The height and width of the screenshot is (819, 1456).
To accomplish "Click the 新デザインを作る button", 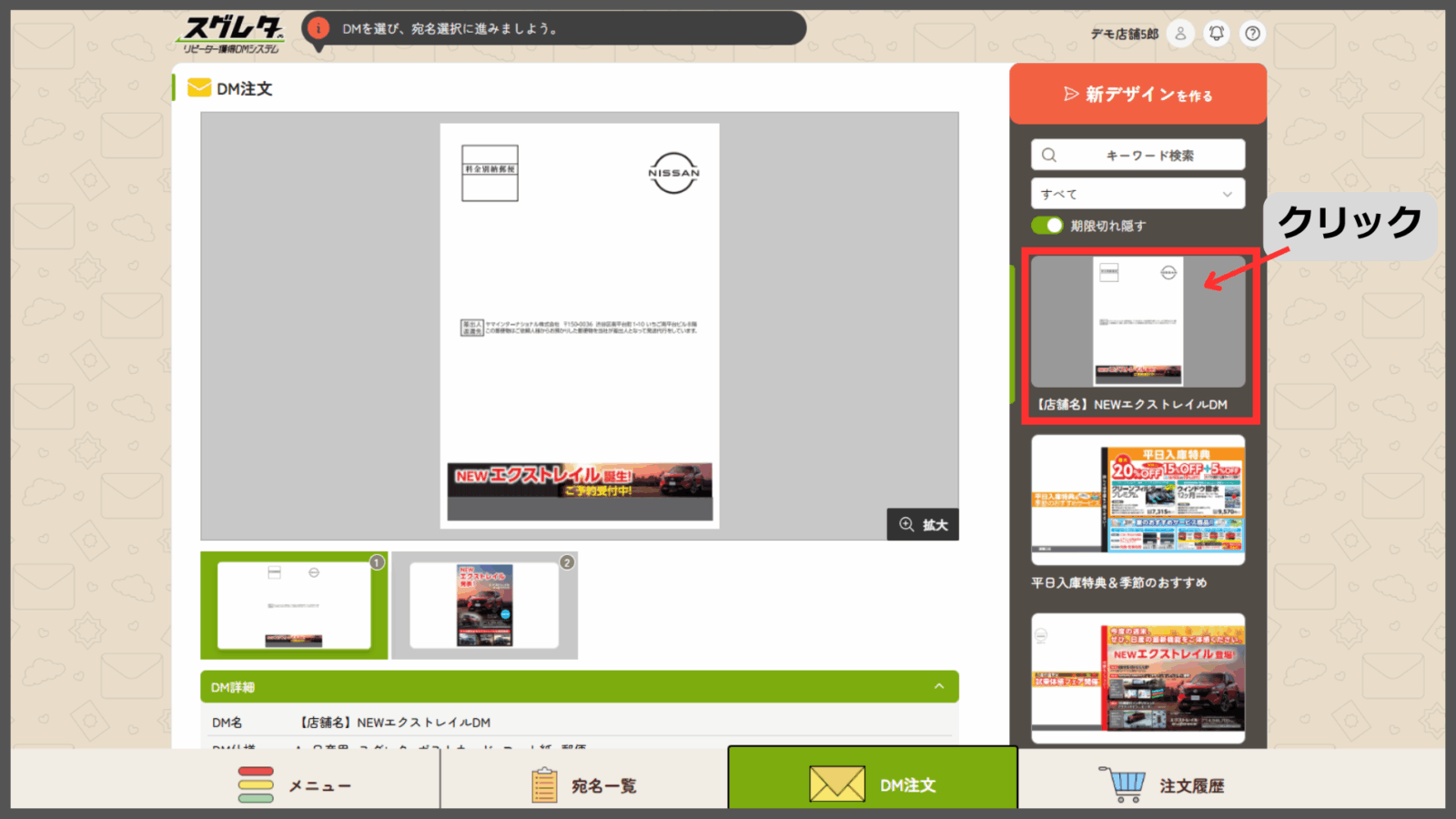I will 1137,95.
